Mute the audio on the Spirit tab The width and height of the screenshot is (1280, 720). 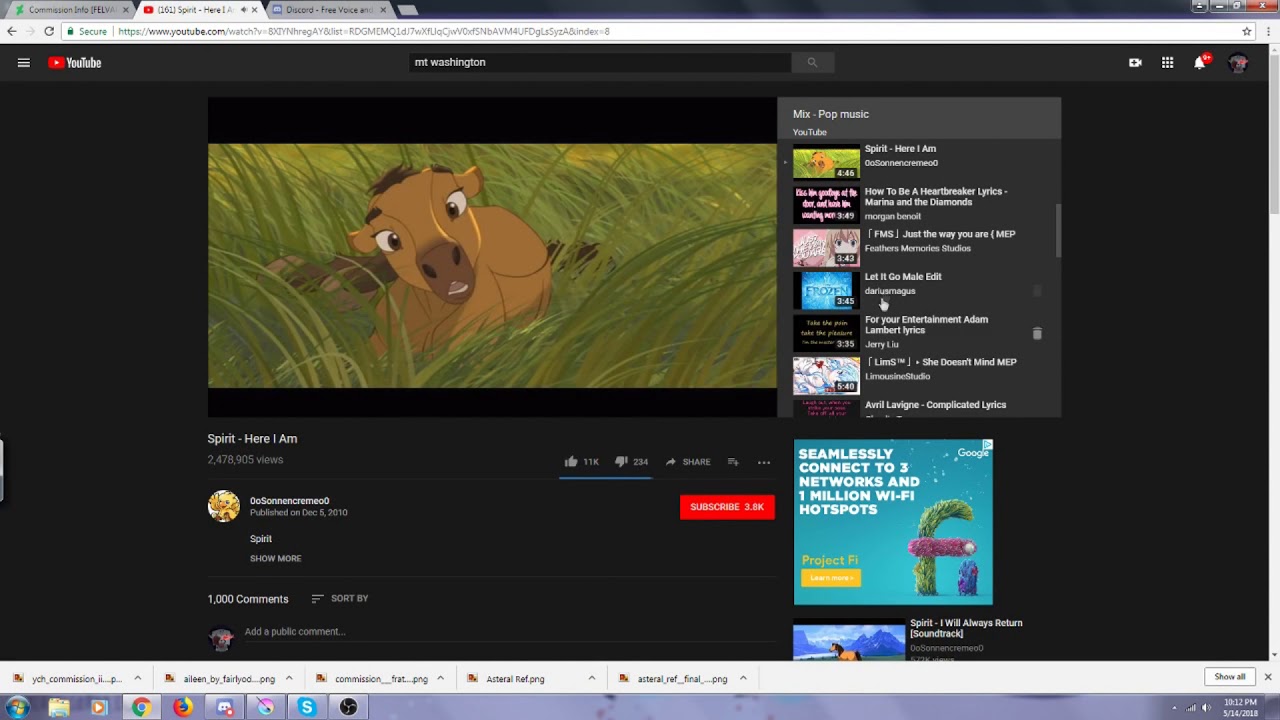(244, 10)
